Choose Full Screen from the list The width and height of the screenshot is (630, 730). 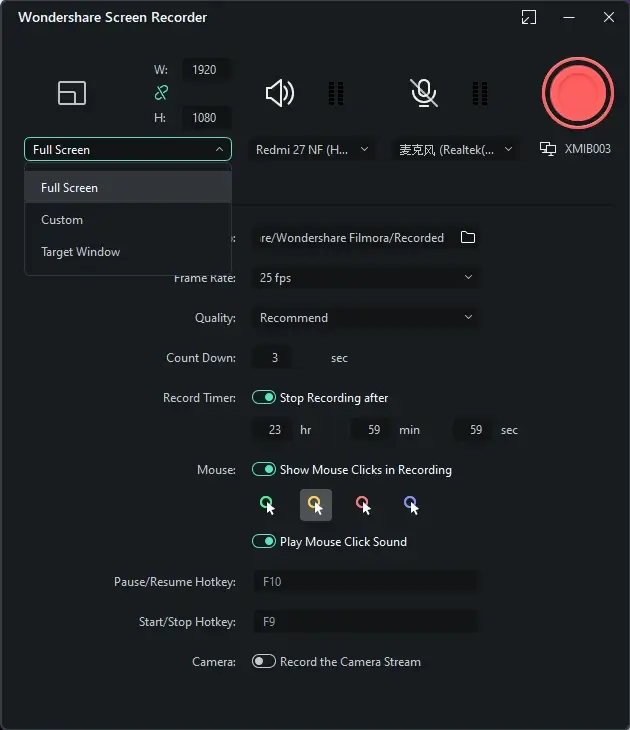(128, 187)
